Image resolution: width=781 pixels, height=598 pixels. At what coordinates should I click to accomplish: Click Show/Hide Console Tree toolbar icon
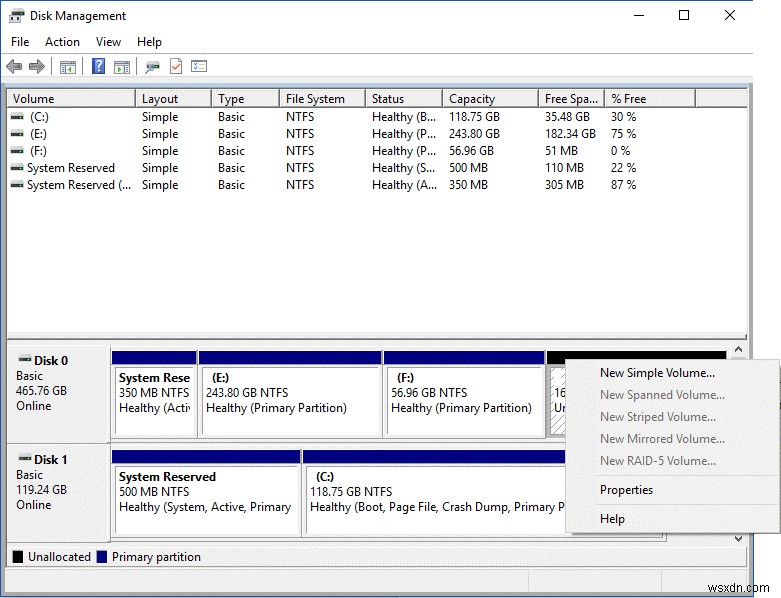68,66
